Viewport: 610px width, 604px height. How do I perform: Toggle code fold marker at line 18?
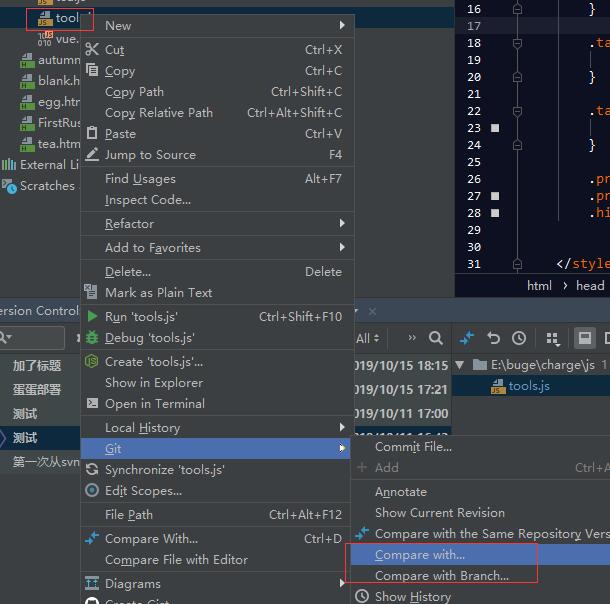click(517, 43)
